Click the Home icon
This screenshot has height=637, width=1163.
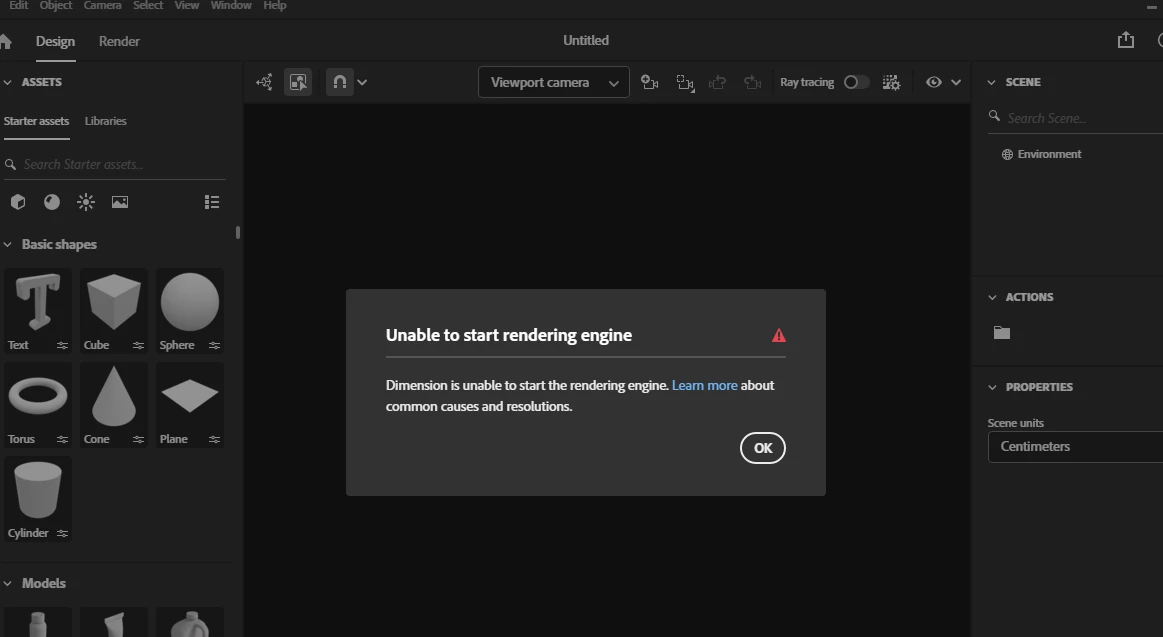point(5,42)
